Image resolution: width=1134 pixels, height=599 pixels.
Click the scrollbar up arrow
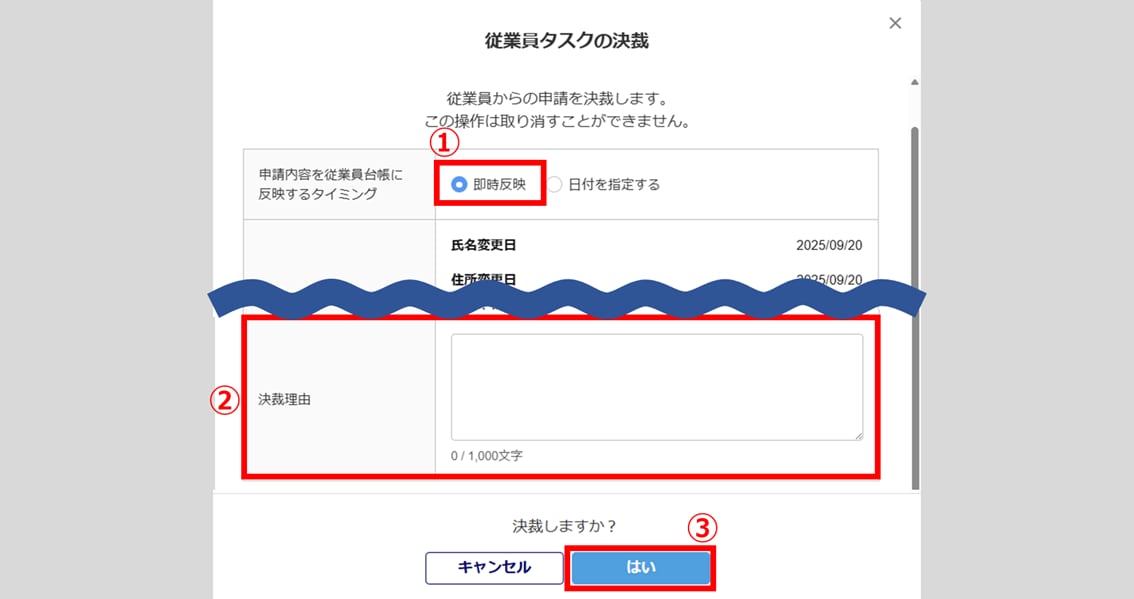coord(914,82)
